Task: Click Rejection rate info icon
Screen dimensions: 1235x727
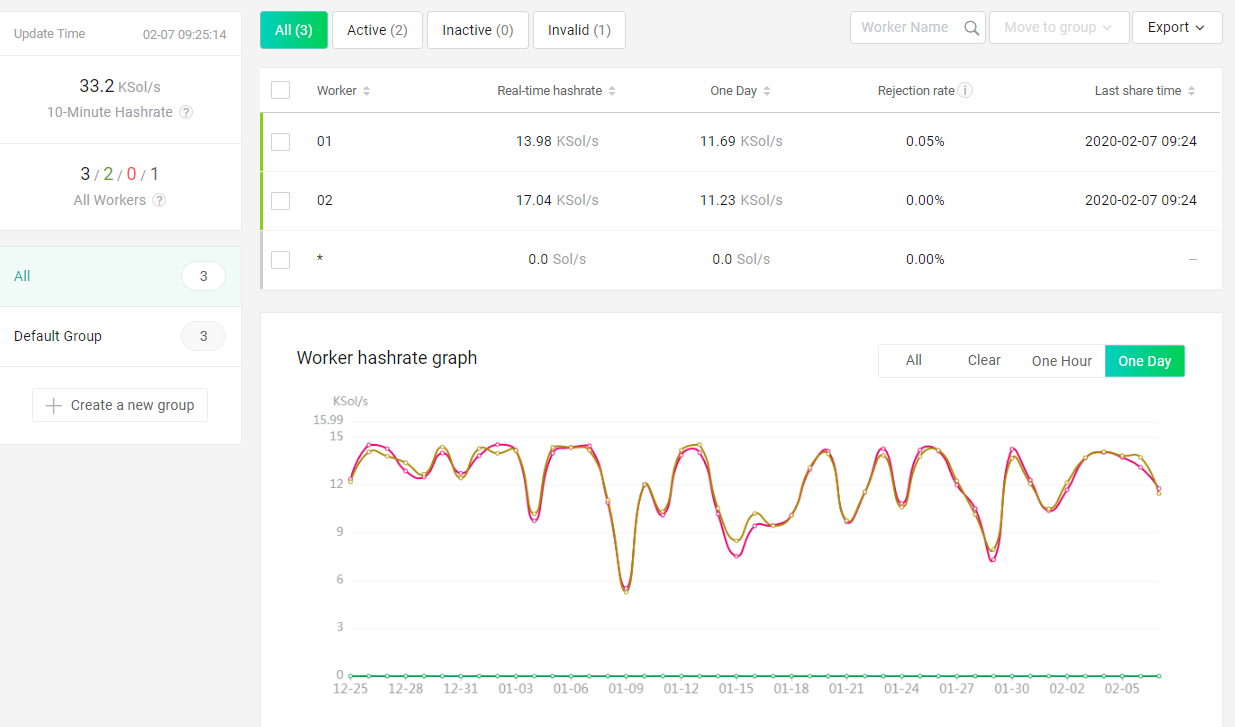Action: point(965,91)
